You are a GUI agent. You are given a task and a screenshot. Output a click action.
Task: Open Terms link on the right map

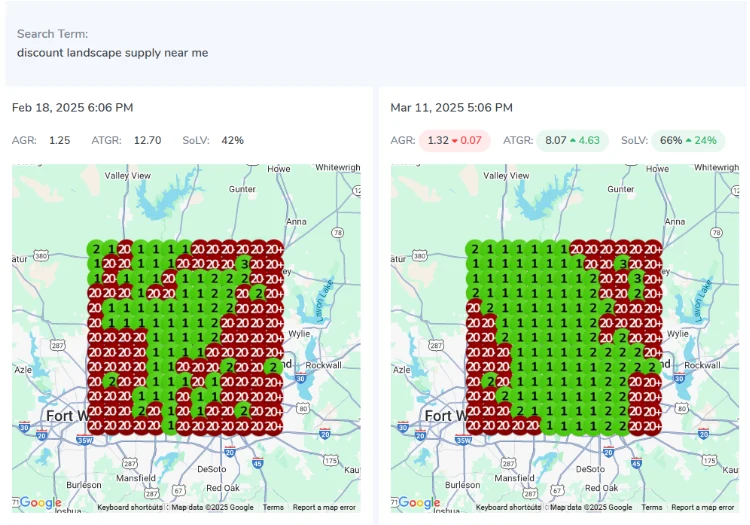(x=652, y=508)
